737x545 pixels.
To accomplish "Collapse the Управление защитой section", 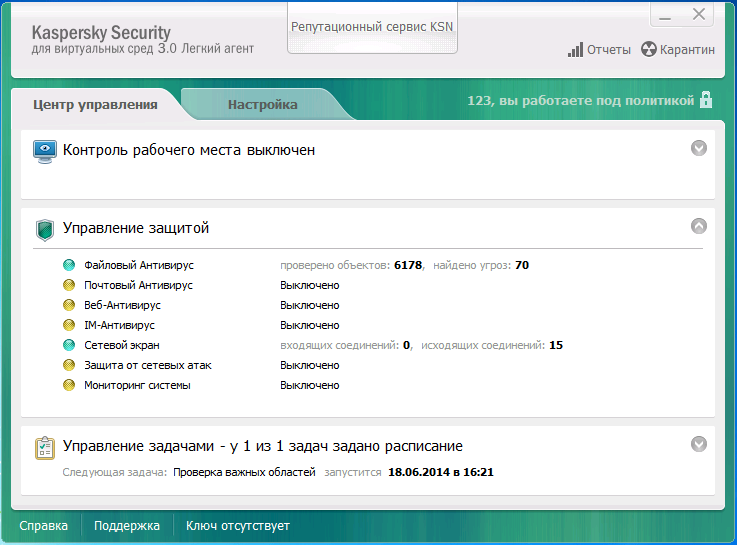I will [699, 226].
